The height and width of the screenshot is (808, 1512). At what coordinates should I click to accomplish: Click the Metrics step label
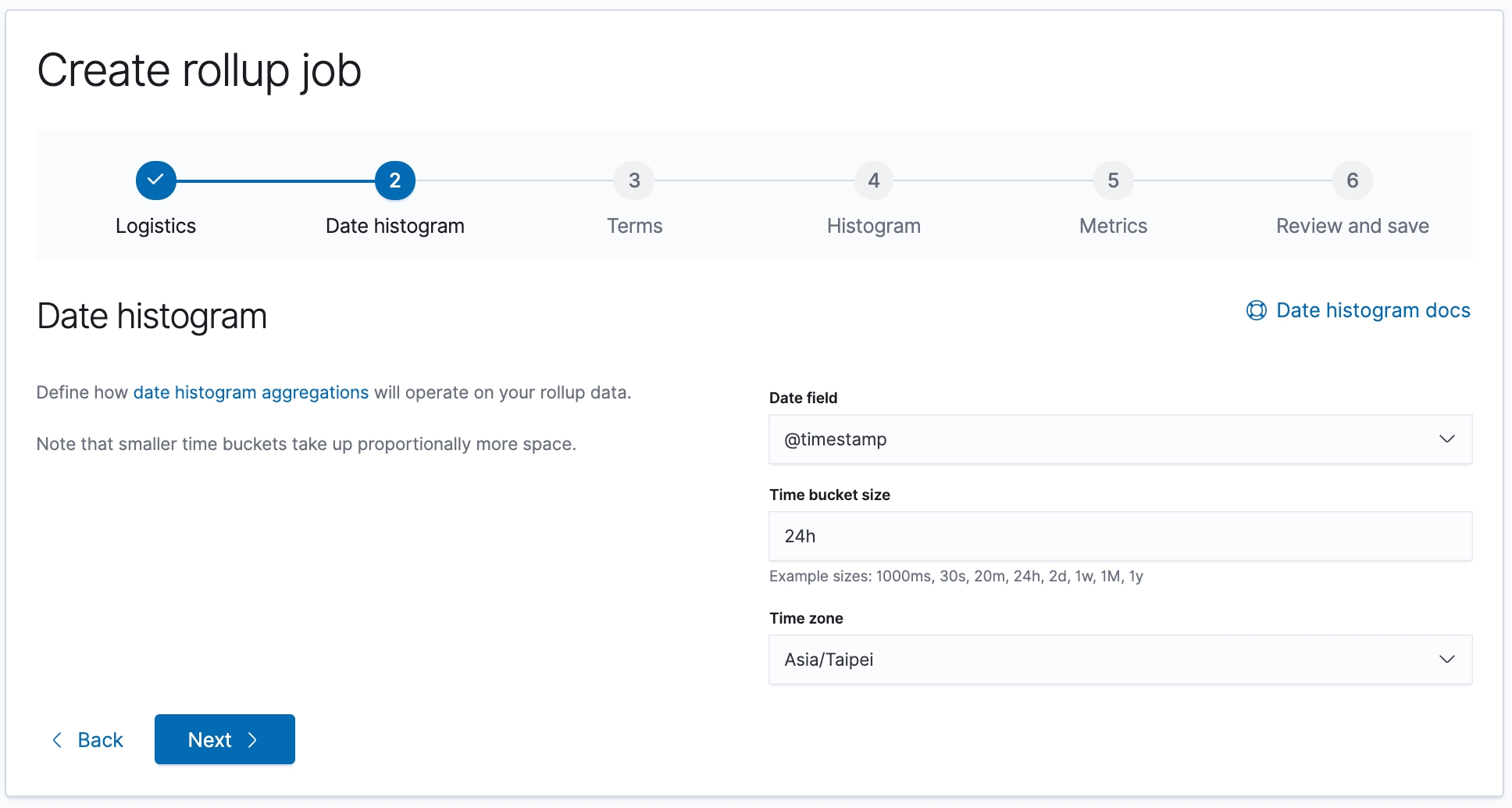[x=1113, y=226]
